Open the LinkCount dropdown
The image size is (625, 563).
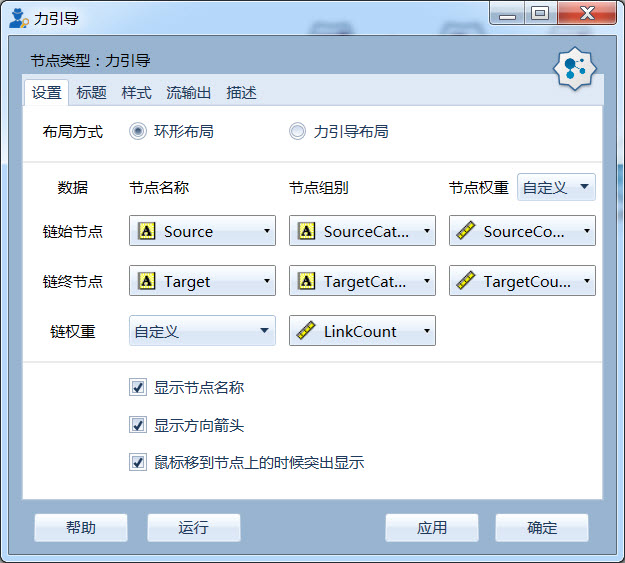[362, 331]
